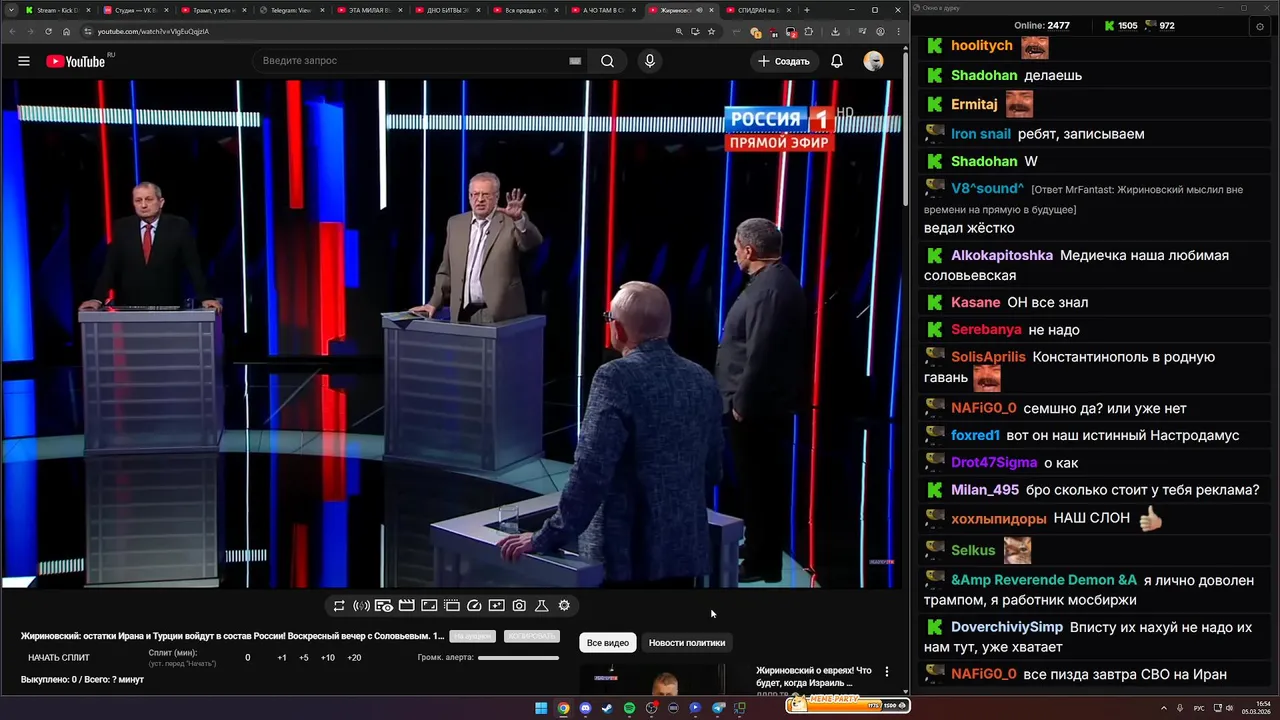This screenshot has height=720, width=1280.
Task: Add +20 minutes to split
Action: [354, 658]
